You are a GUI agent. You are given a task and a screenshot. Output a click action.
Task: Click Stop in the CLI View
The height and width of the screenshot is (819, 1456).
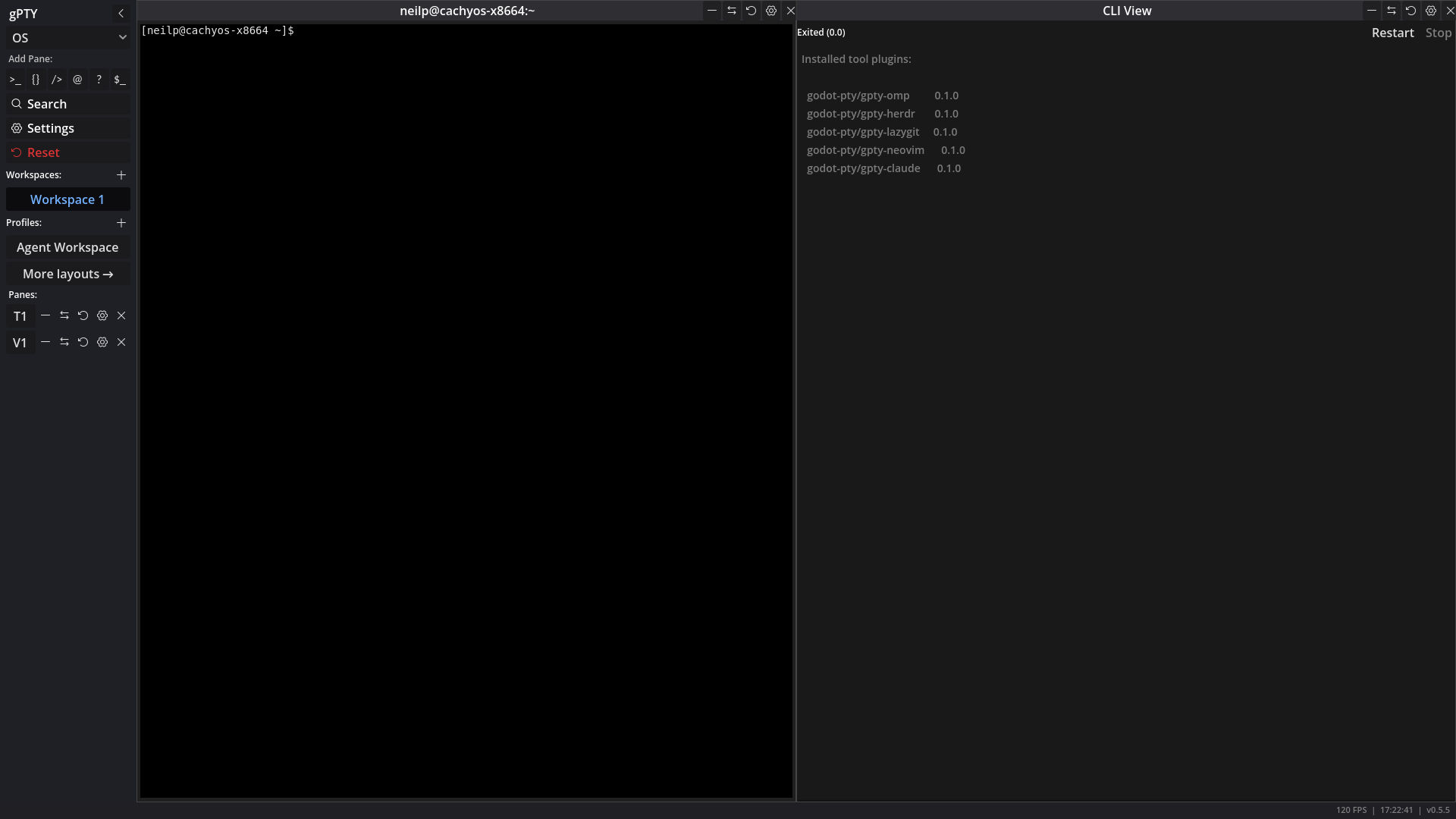[x=1439, y=33]
